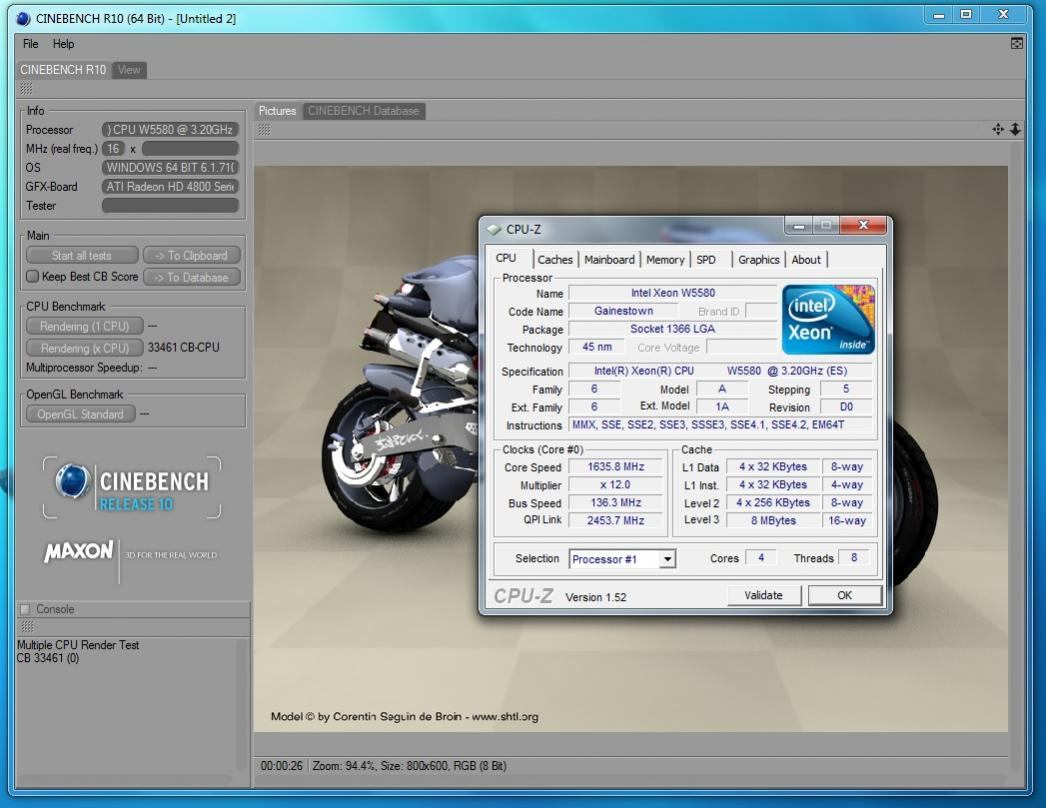The image size is (1046, 808).
Task: Switch to the Memory tab in CPU-Z
Action: tap(665, 259)
